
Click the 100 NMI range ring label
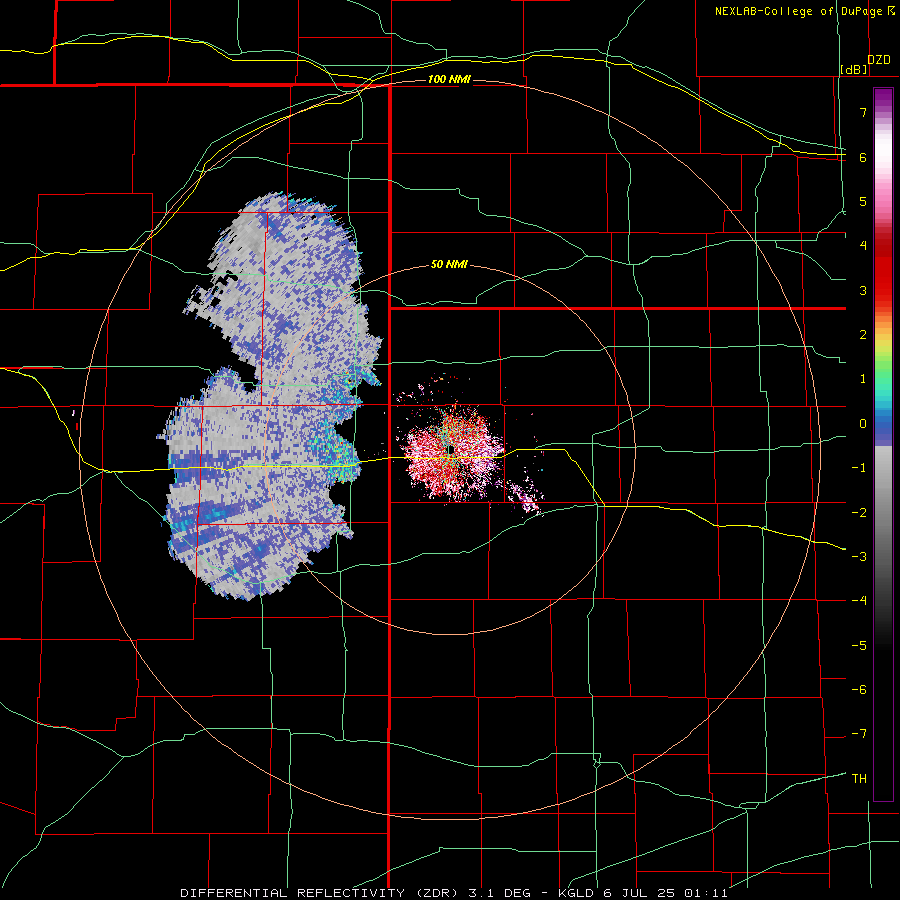[449, 79]
